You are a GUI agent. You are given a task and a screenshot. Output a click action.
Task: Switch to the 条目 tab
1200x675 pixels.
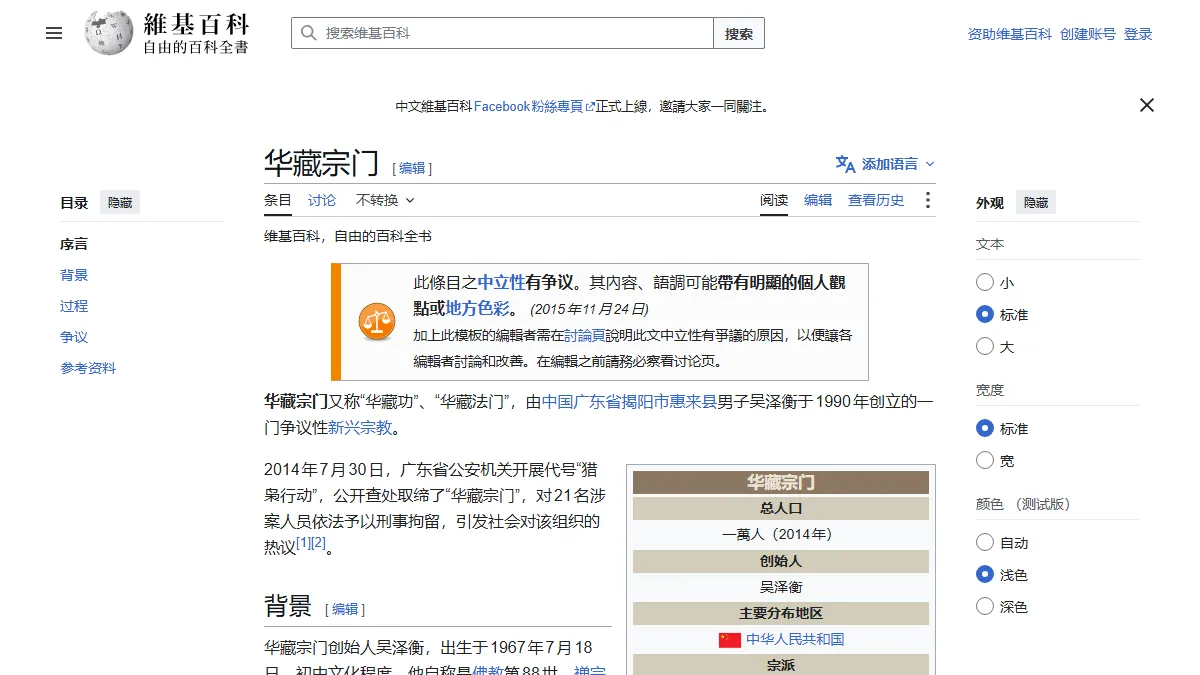(x=278, y=200)
